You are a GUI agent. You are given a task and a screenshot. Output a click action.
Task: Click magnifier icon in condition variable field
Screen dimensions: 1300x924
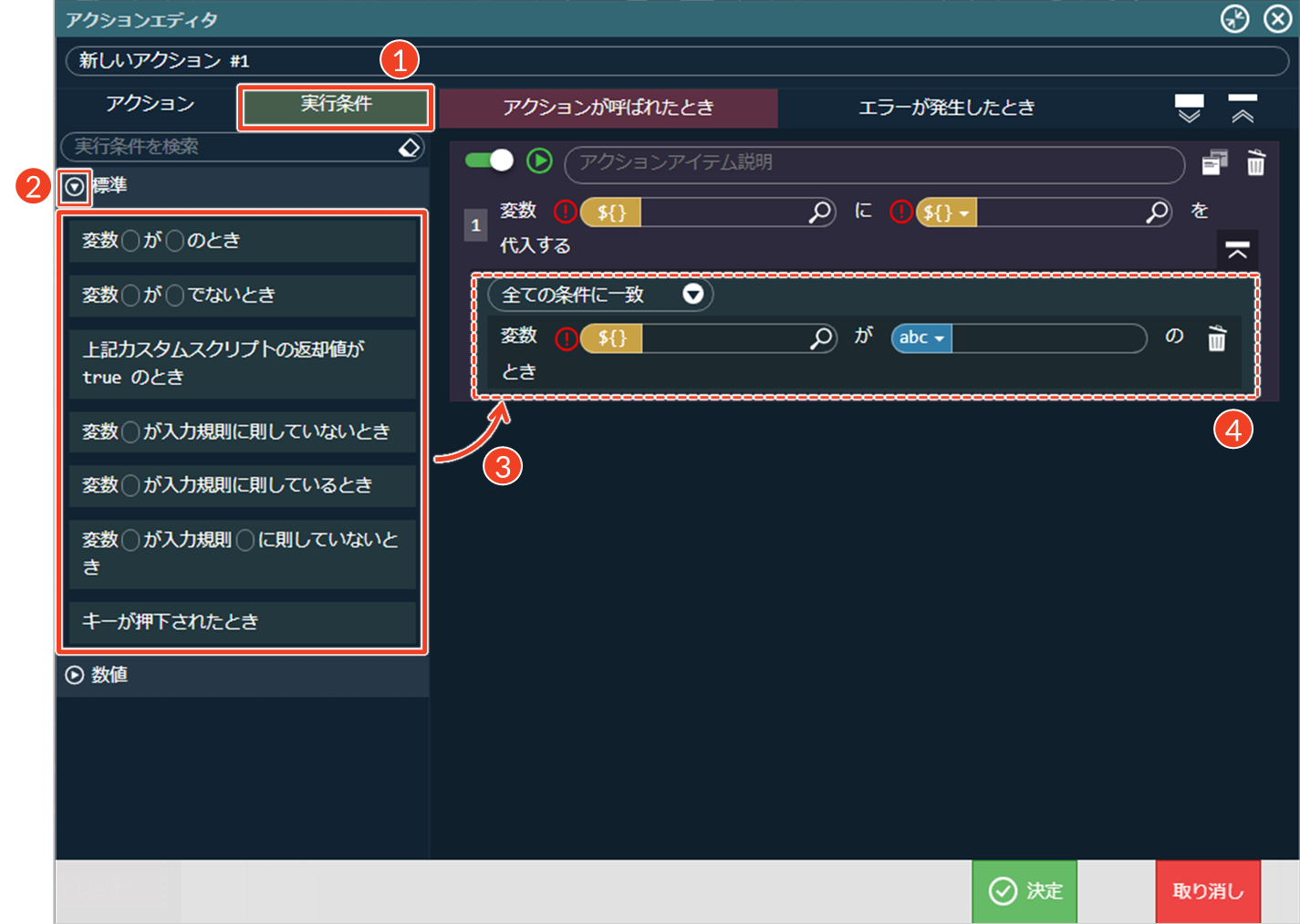click(x=821, y=337)
